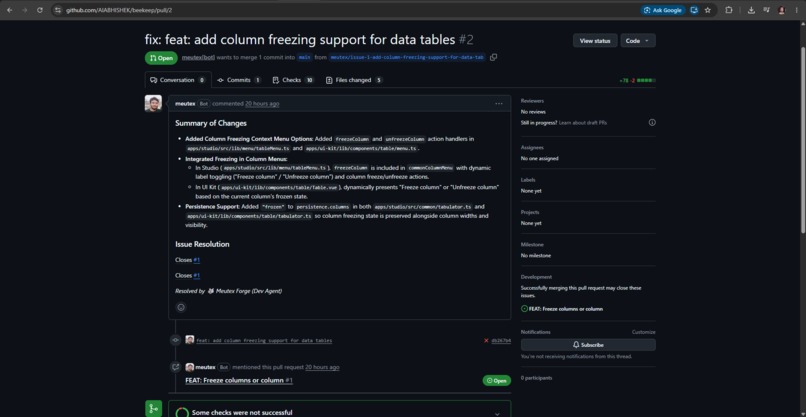Go back in browser history
806x417 pixels.
[9, 10]
